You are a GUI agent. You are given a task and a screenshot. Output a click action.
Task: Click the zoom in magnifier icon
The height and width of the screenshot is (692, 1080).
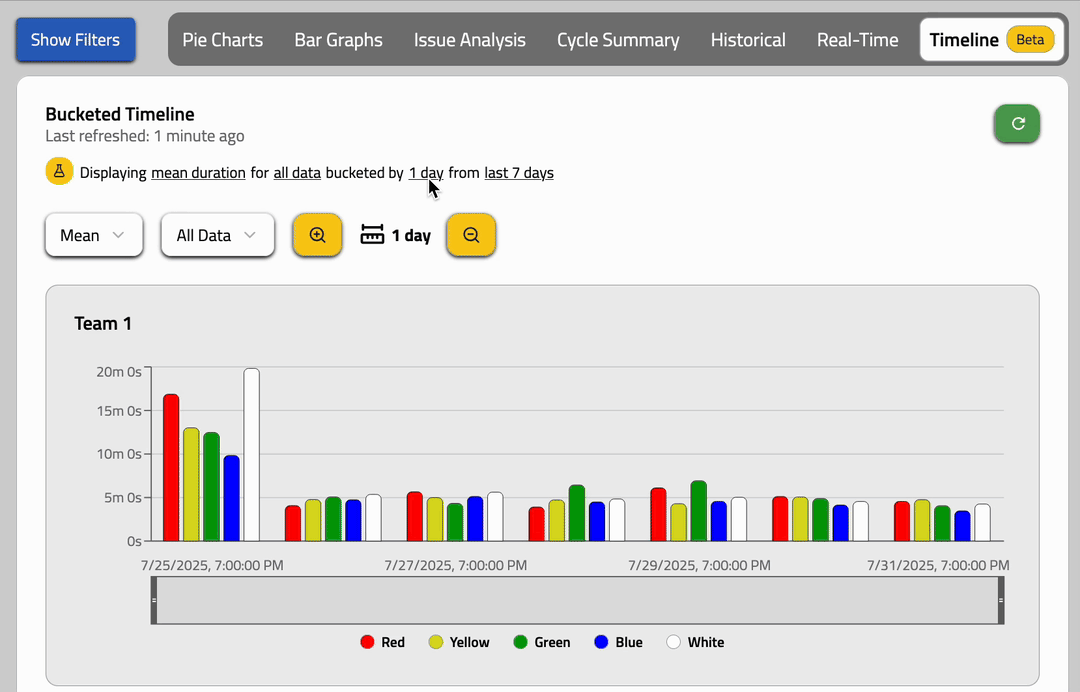point(317,235)
